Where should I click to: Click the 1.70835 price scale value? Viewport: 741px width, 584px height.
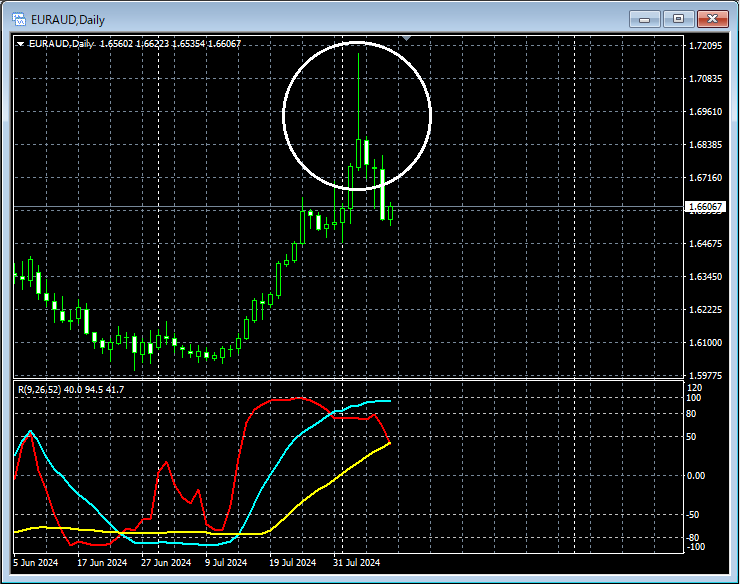[x=706, y=78]
